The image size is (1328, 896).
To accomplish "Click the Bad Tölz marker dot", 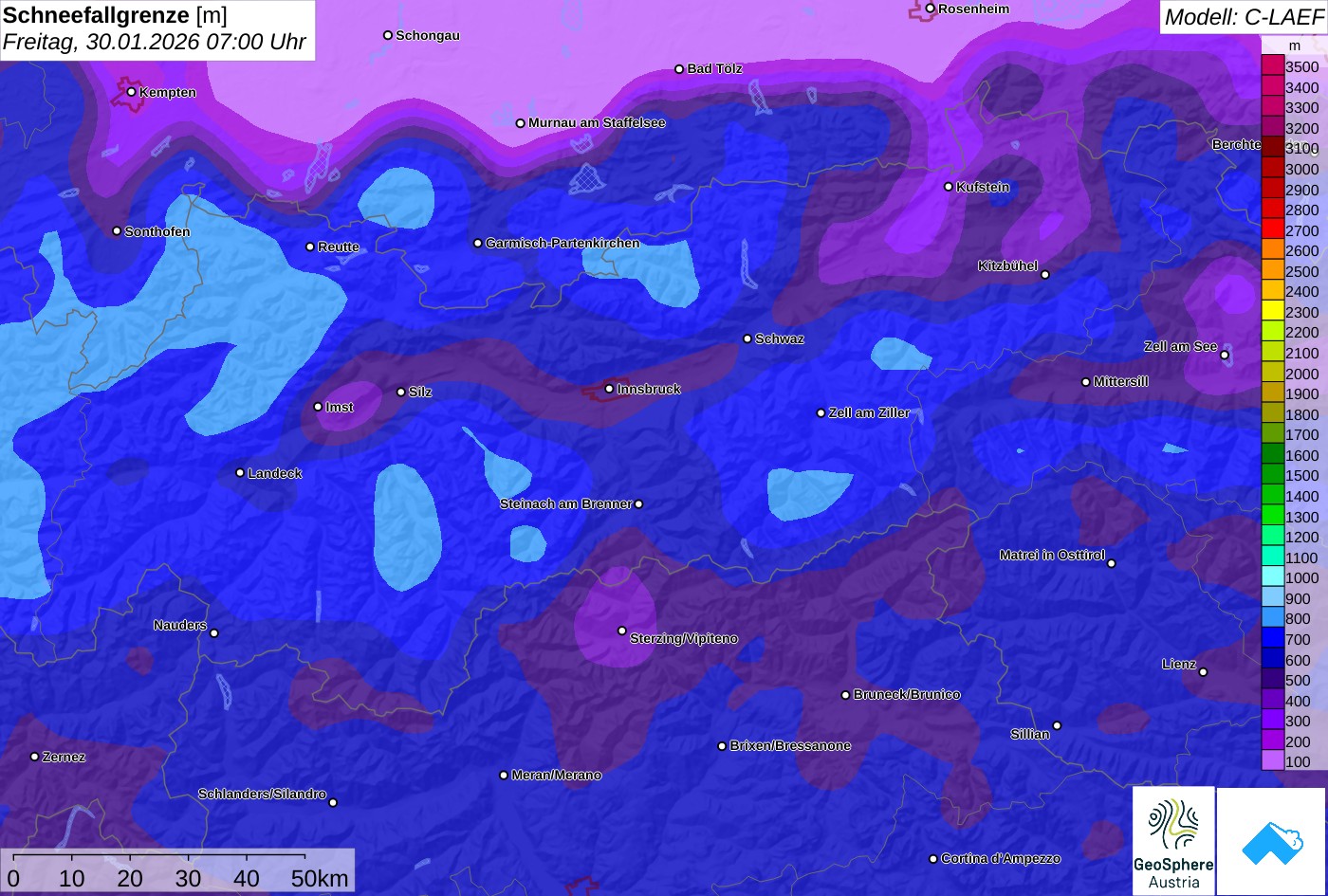I will pos(679,69).
